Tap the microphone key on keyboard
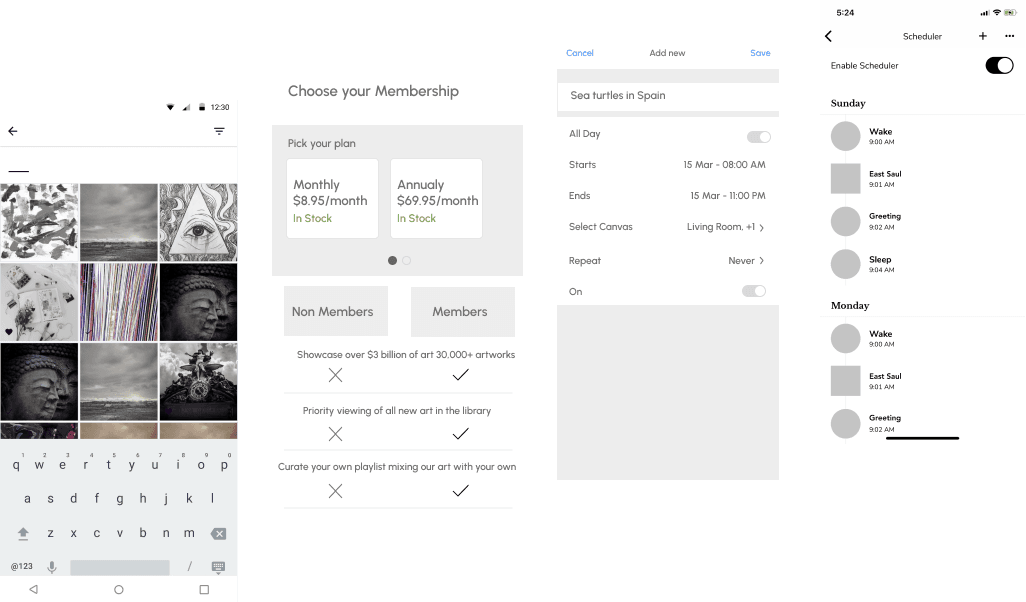 [x=52, y=567]
